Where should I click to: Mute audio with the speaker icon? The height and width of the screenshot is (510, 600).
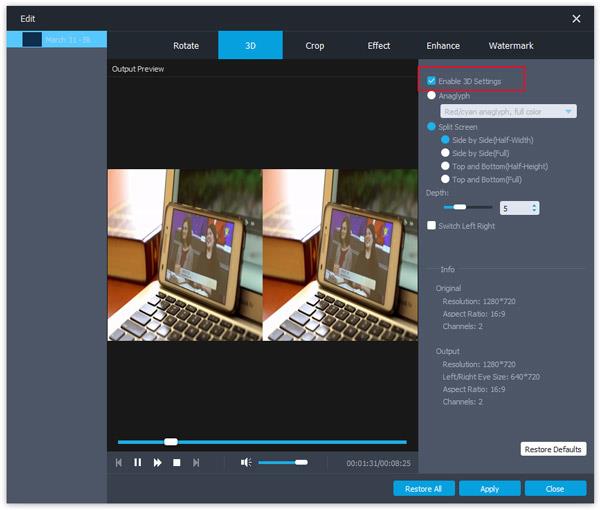246,463
